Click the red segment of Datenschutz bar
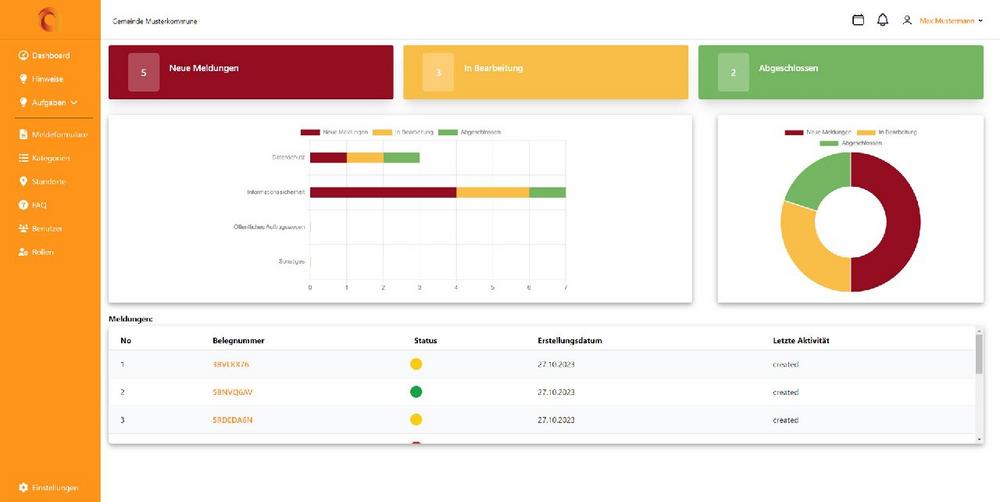 (x=328, y=158)
